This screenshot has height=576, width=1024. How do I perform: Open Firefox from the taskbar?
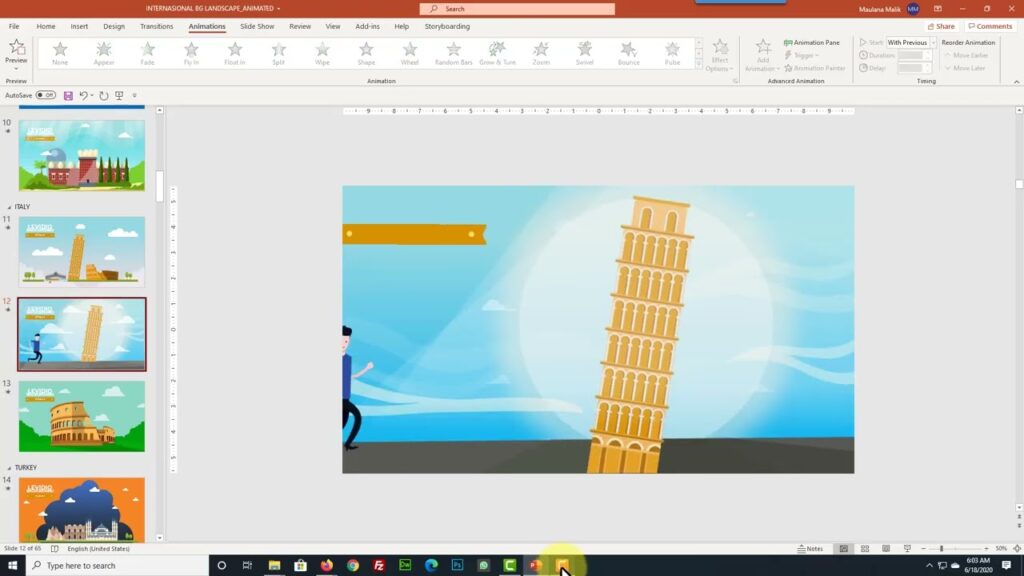tap(327, 565)
